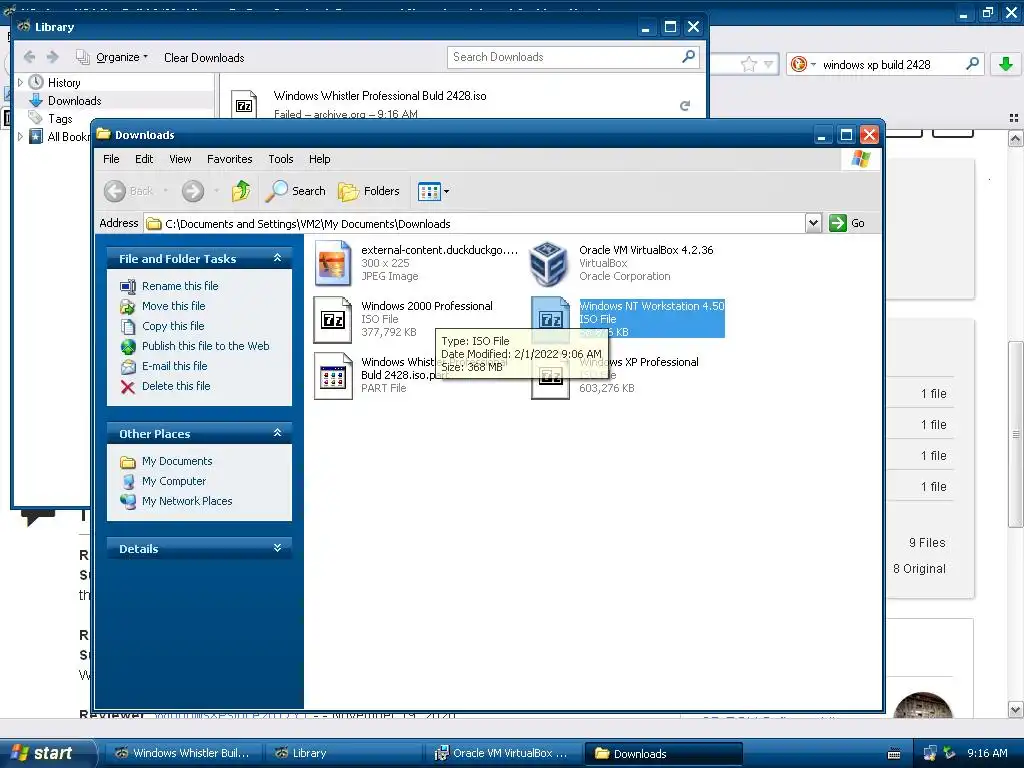1024x768 pixels.
Task: Click Publish this file to the Web
Action: (x=205, y=346)
